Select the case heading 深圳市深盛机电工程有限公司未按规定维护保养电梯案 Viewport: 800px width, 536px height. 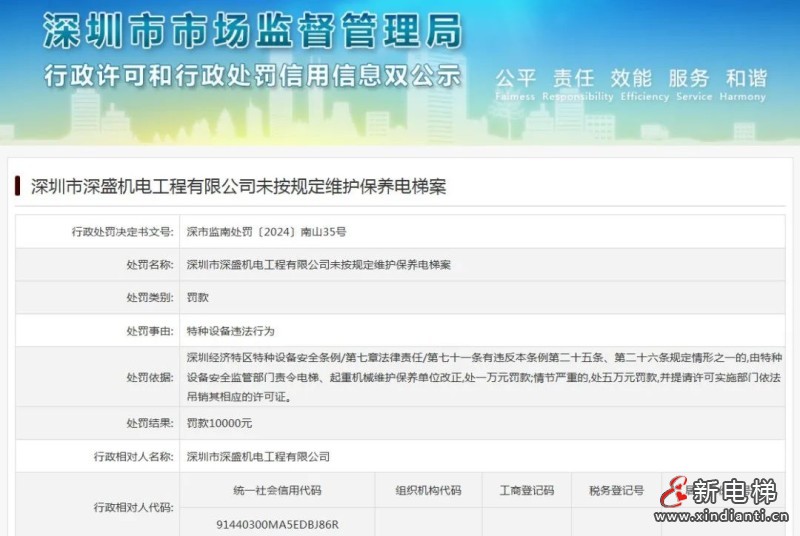[238, 187]
